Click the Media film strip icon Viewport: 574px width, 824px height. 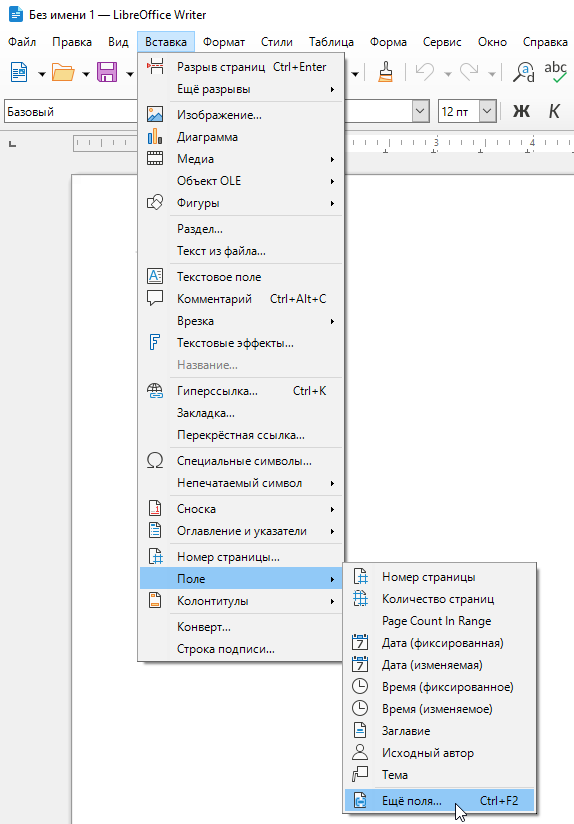(x=155, y=159)
